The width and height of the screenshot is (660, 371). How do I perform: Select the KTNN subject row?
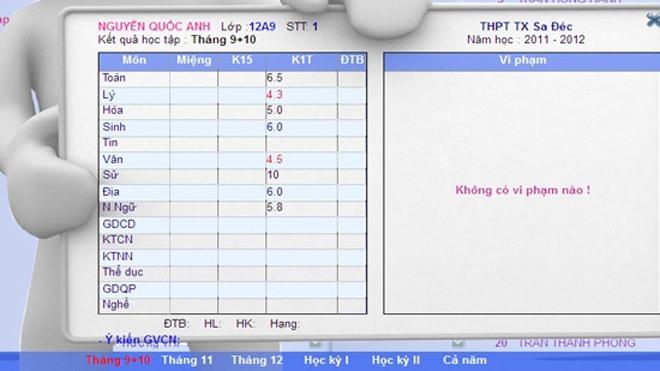point(233,257)
